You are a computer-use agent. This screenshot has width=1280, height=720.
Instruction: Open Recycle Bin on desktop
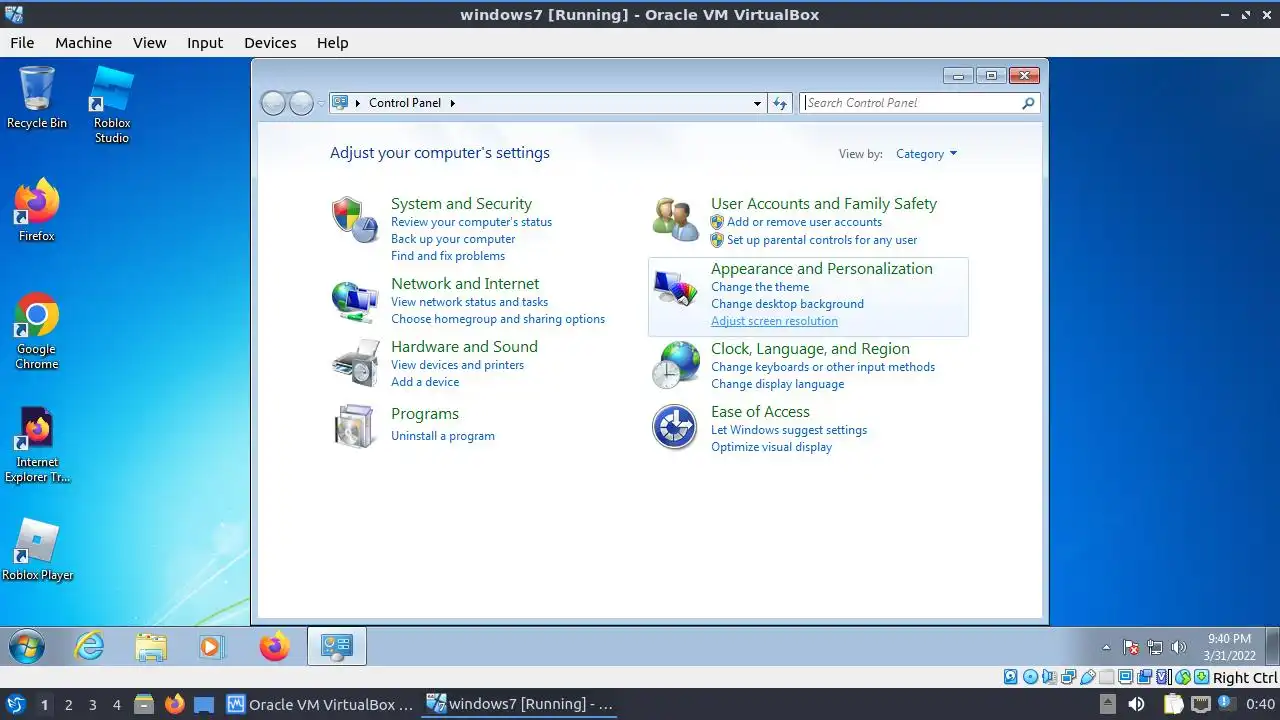37,98
